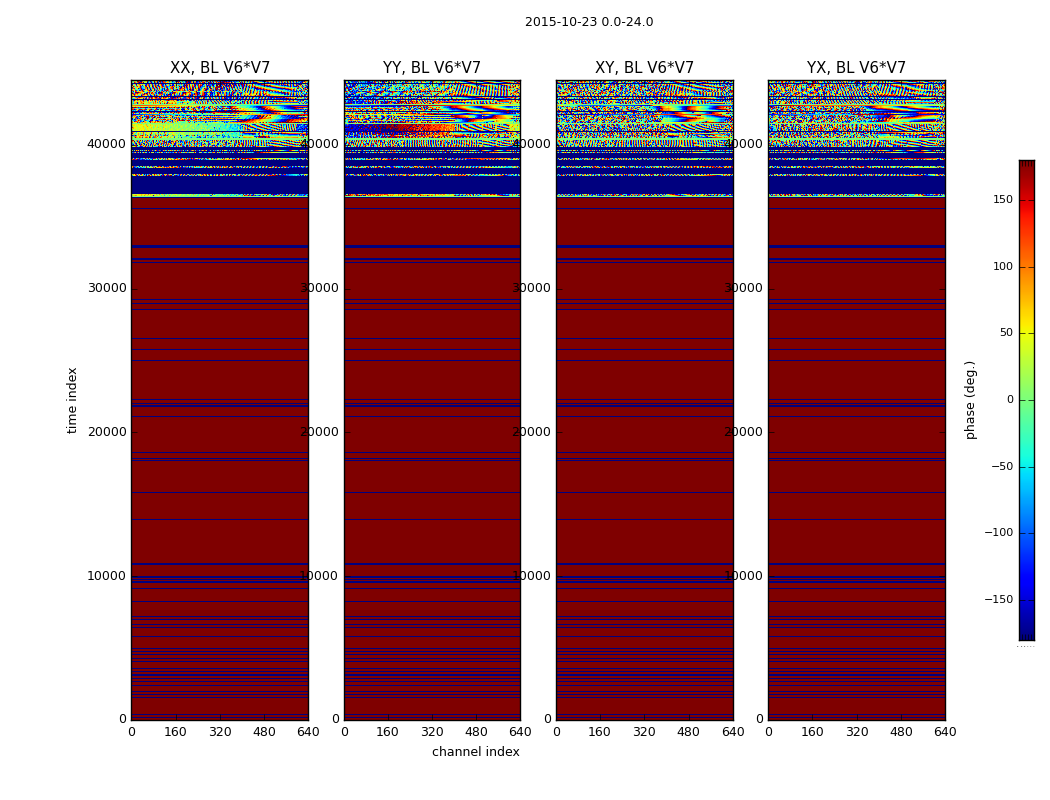Click inside the YY phase waterfall panel
The height and width of the screenshot is (800, 1050).
tap(431, 450)
